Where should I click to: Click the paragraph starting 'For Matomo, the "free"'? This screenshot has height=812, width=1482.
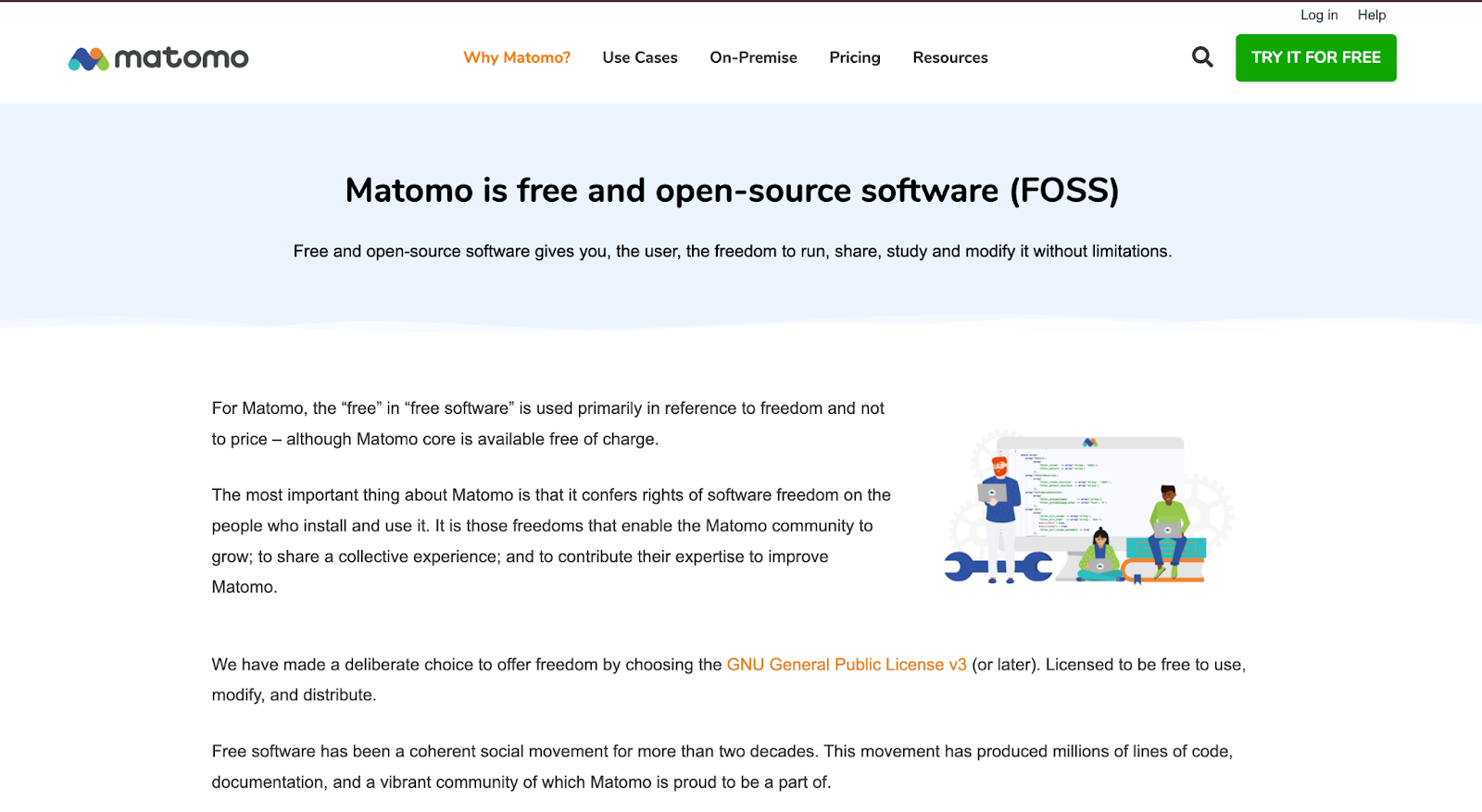(547, 424)
